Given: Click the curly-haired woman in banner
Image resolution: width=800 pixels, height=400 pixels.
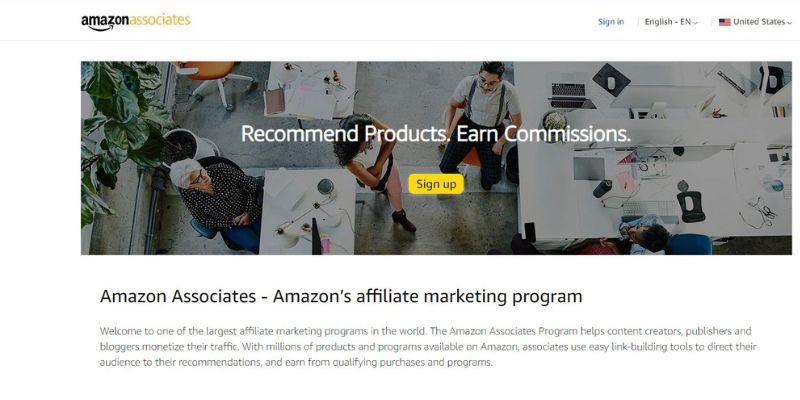Looking at the screenshot, I should click(375, 168).
